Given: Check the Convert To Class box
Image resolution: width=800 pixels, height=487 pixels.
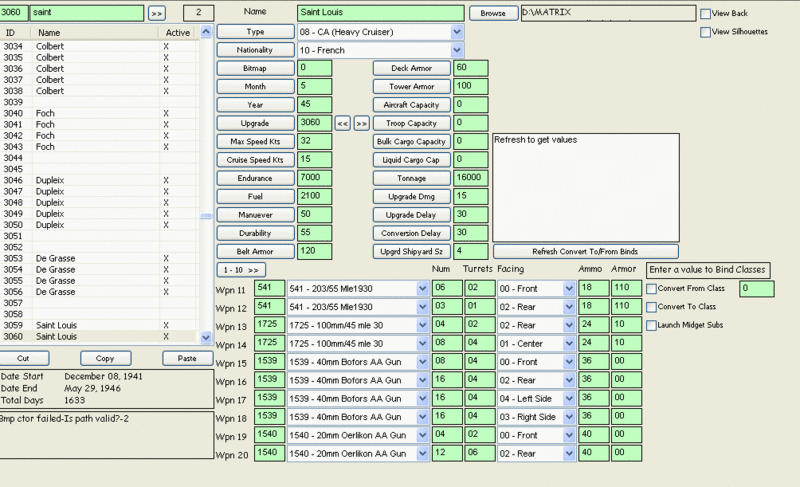Looking at the screenshot, I should tap(651, 307).
